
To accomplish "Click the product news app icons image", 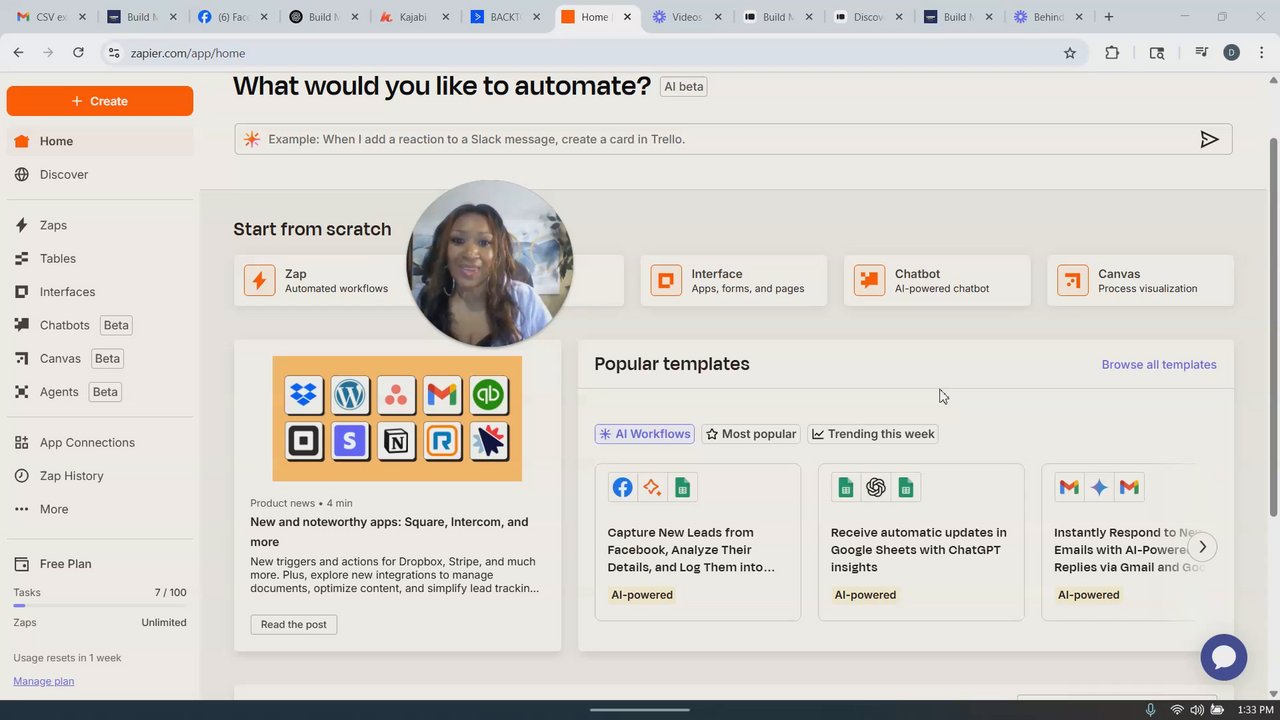I will click(x=397, y=418).
